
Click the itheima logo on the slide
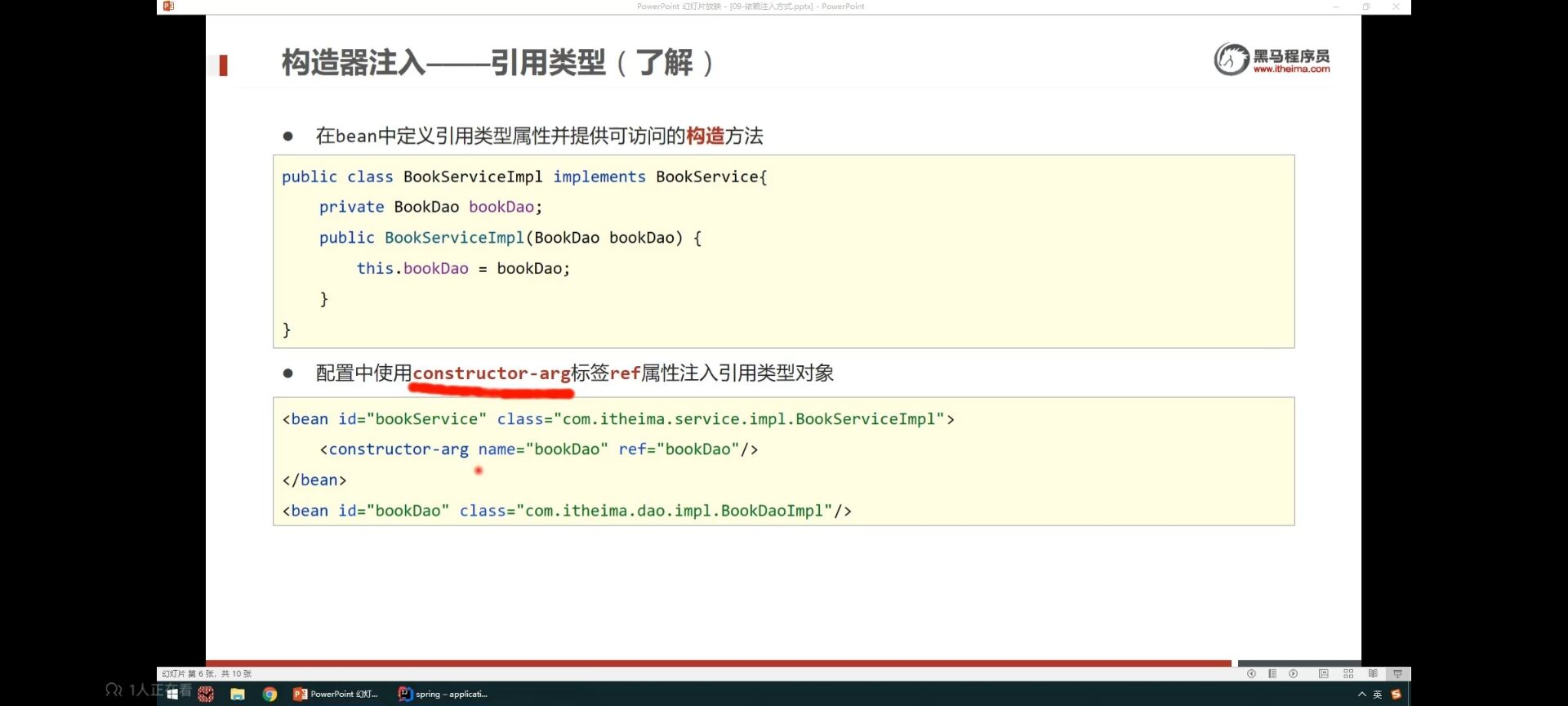pyautogui.click(x=1272, y=59)
